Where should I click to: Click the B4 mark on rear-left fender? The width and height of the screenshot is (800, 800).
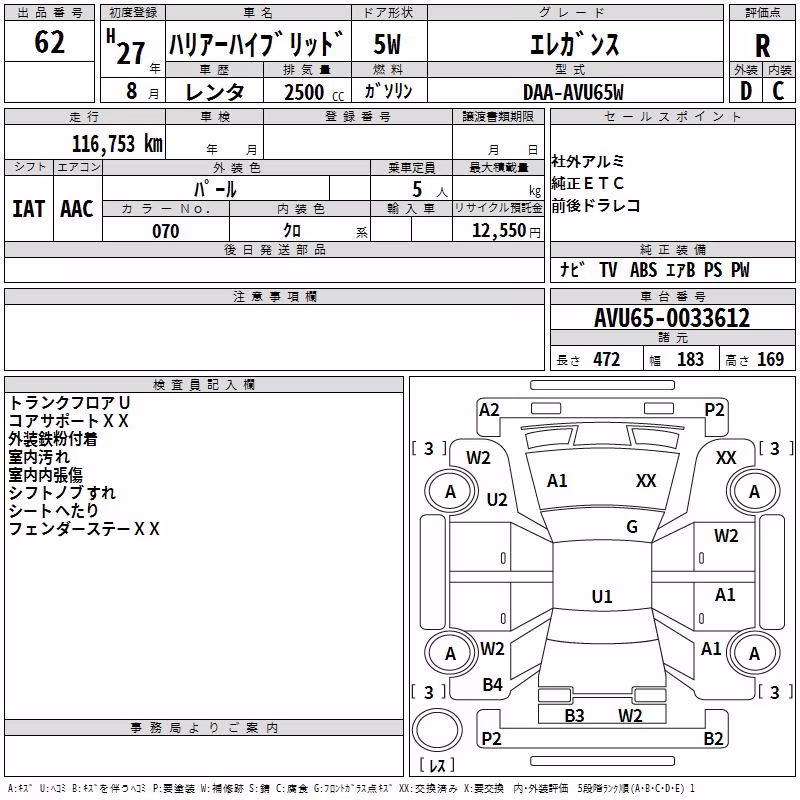492,685
